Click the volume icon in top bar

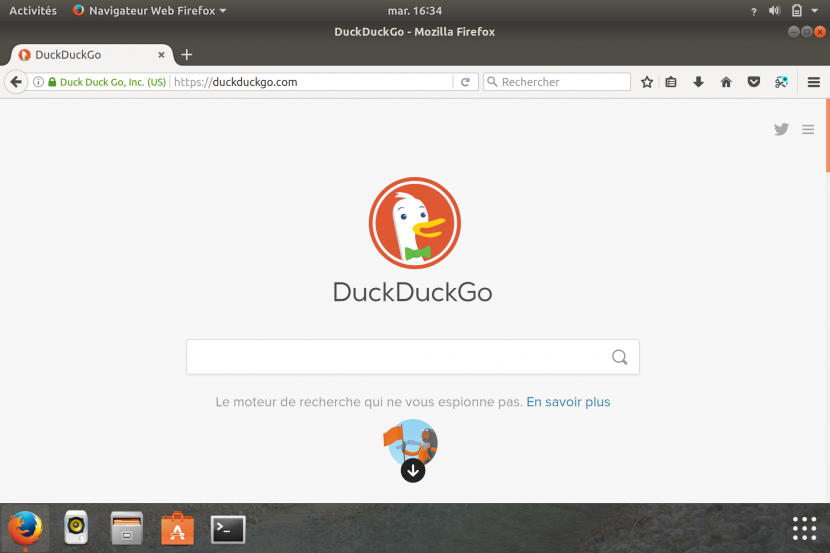pos(774,11)
